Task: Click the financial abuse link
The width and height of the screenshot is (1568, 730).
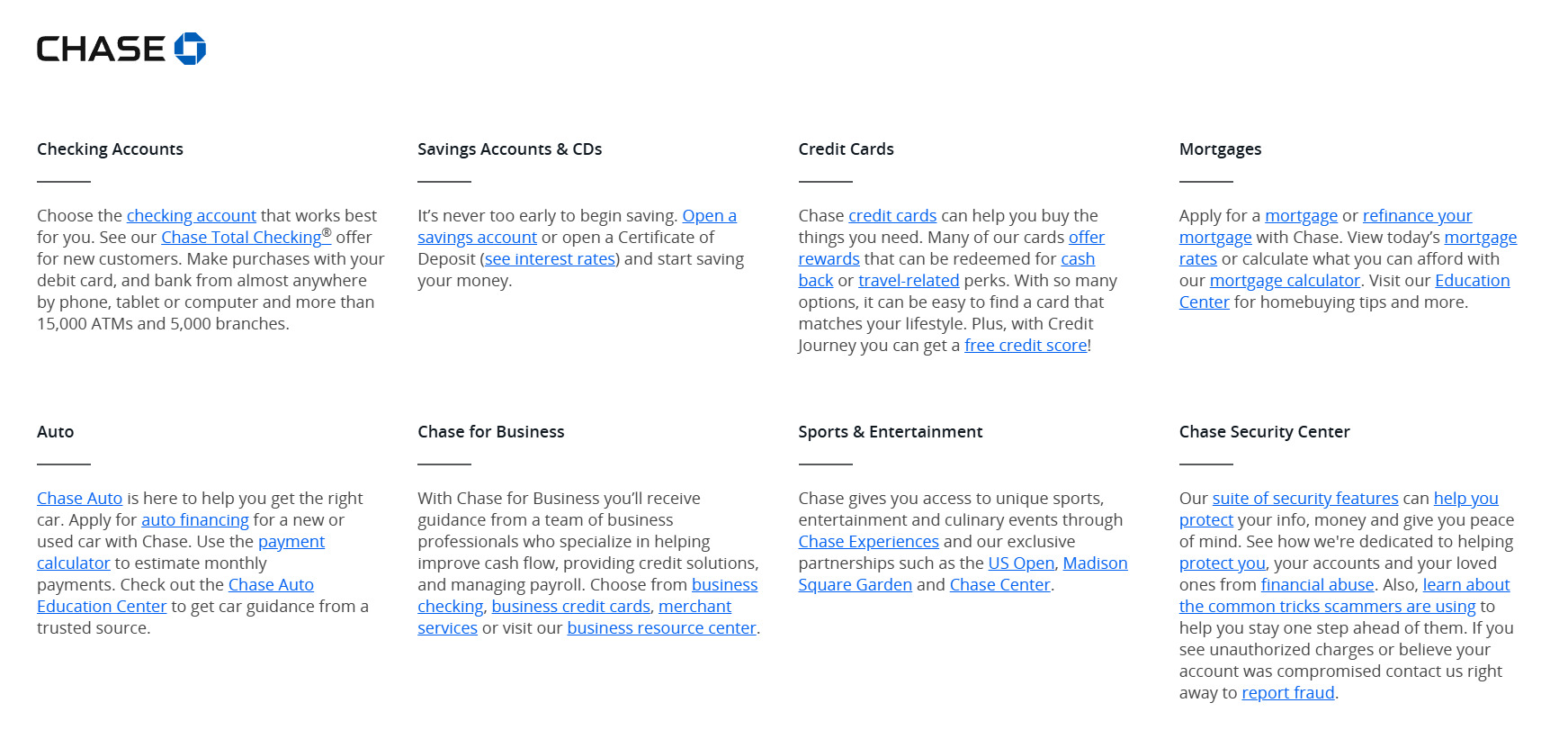Action: coord(1317,585)
